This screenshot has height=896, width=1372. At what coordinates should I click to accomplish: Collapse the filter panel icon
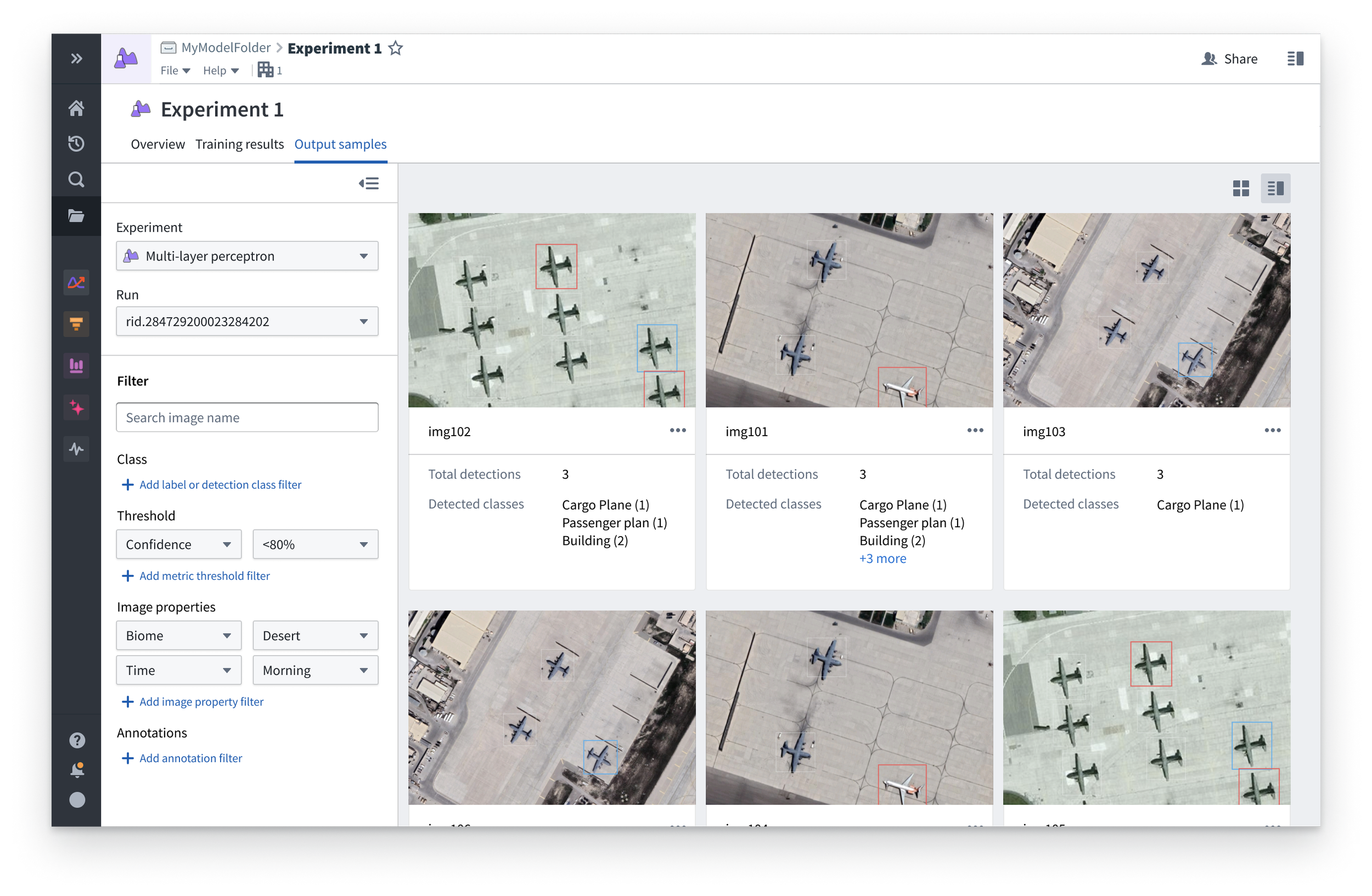tap(369, 184)
